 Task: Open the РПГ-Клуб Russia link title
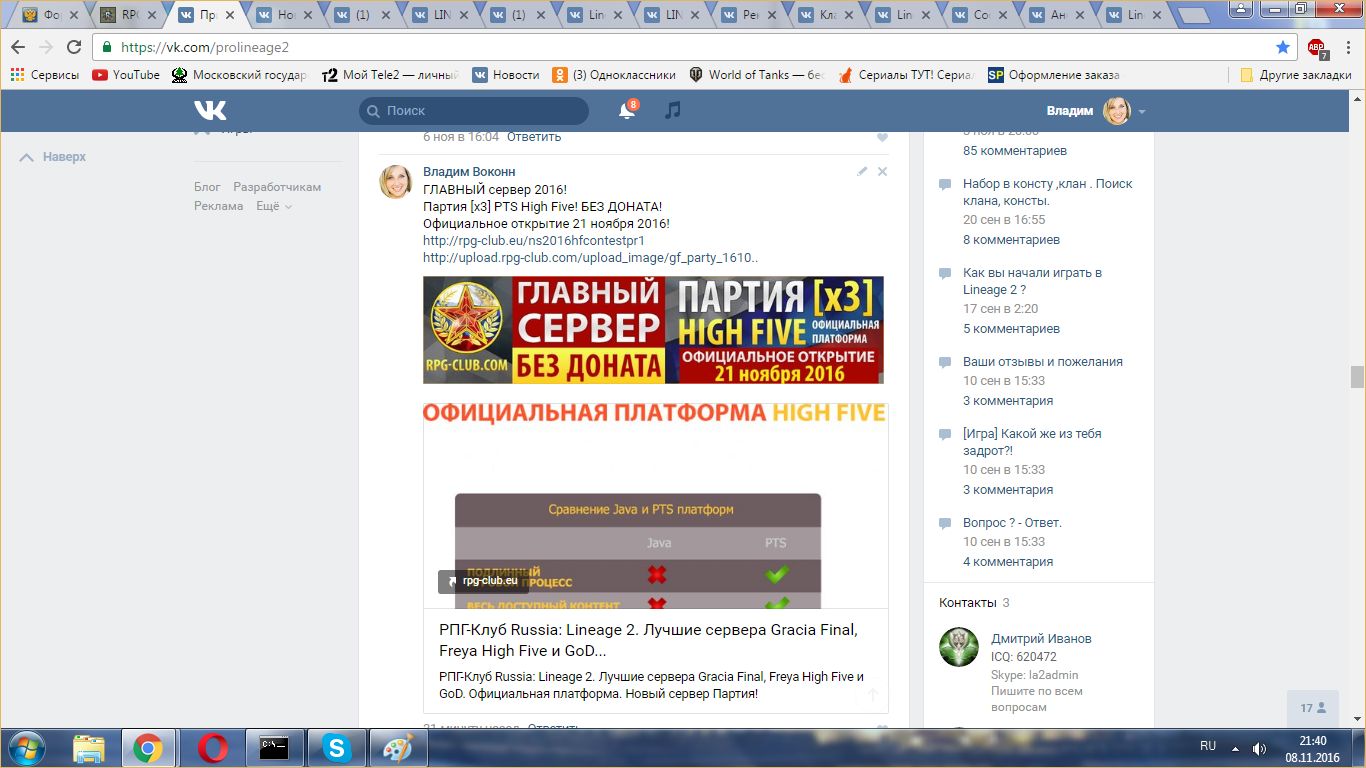[648, 640]
